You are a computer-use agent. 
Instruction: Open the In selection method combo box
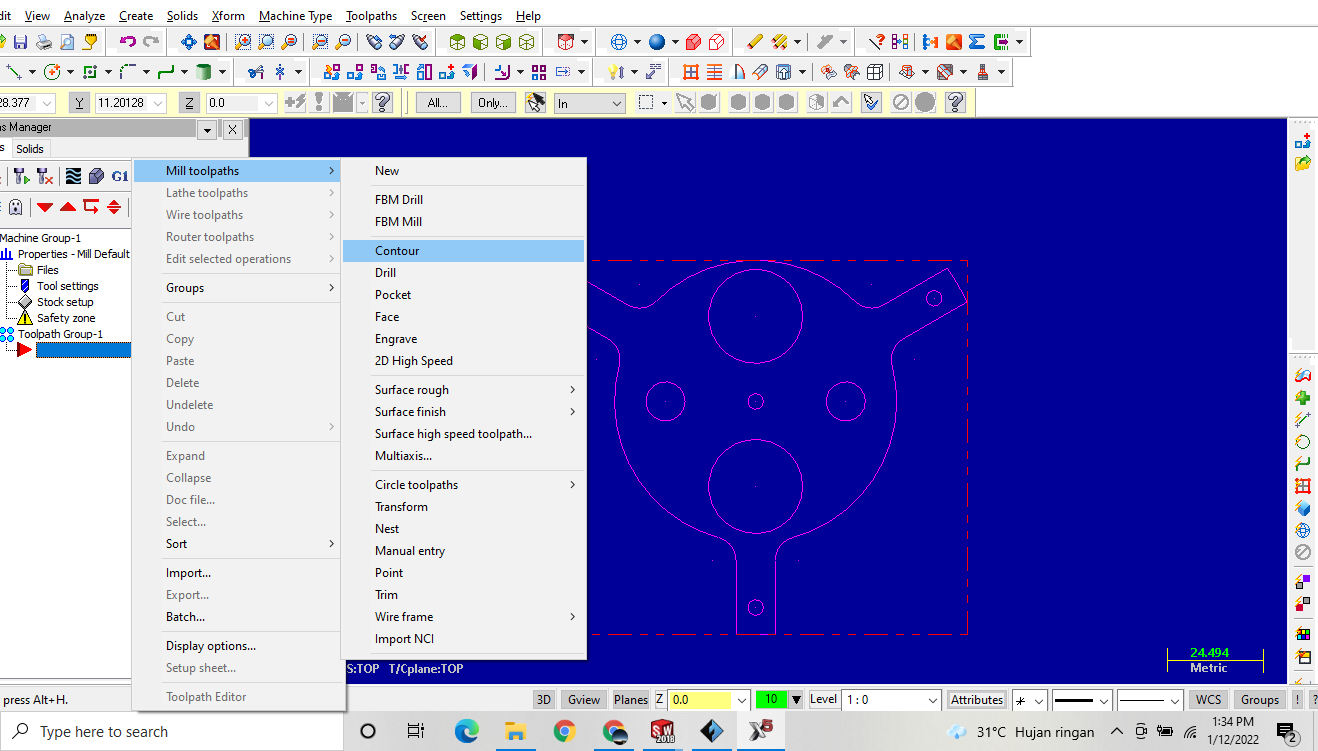(x=588, y=102)
